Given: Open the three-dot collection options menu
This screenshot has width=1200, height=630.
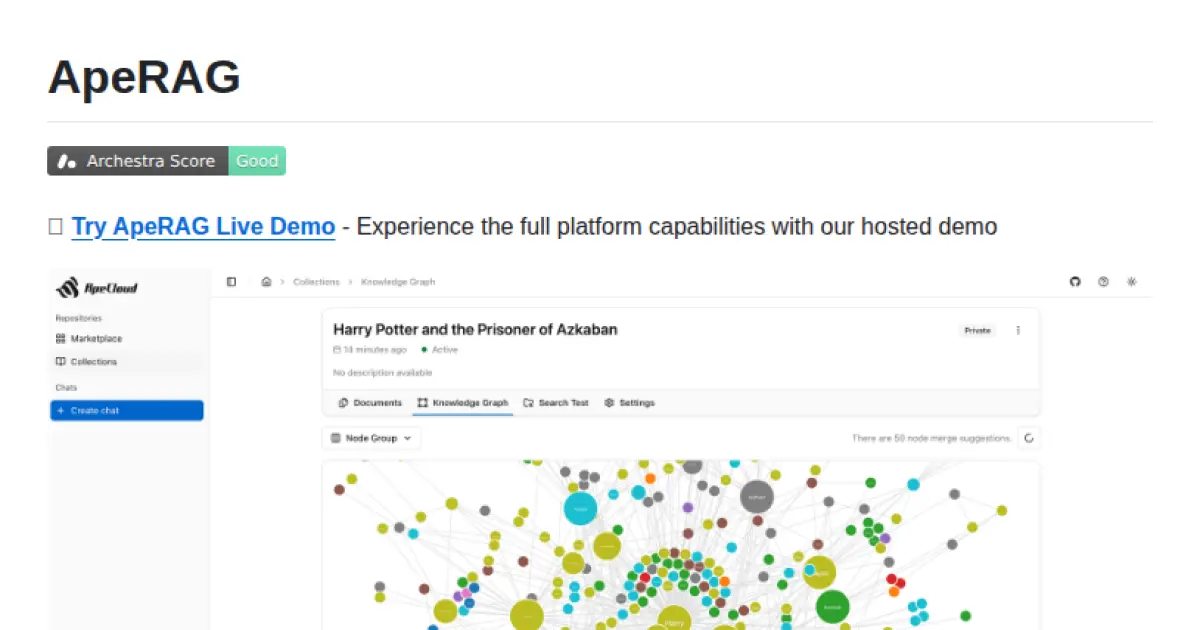Looking at the screenshot, I should pyautogui.click(x=1018, y=330).
